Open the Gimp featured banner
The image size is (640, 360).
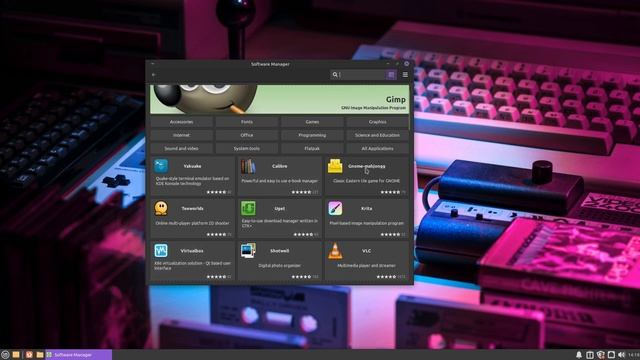pyautogui.click(x=280, y=99)
